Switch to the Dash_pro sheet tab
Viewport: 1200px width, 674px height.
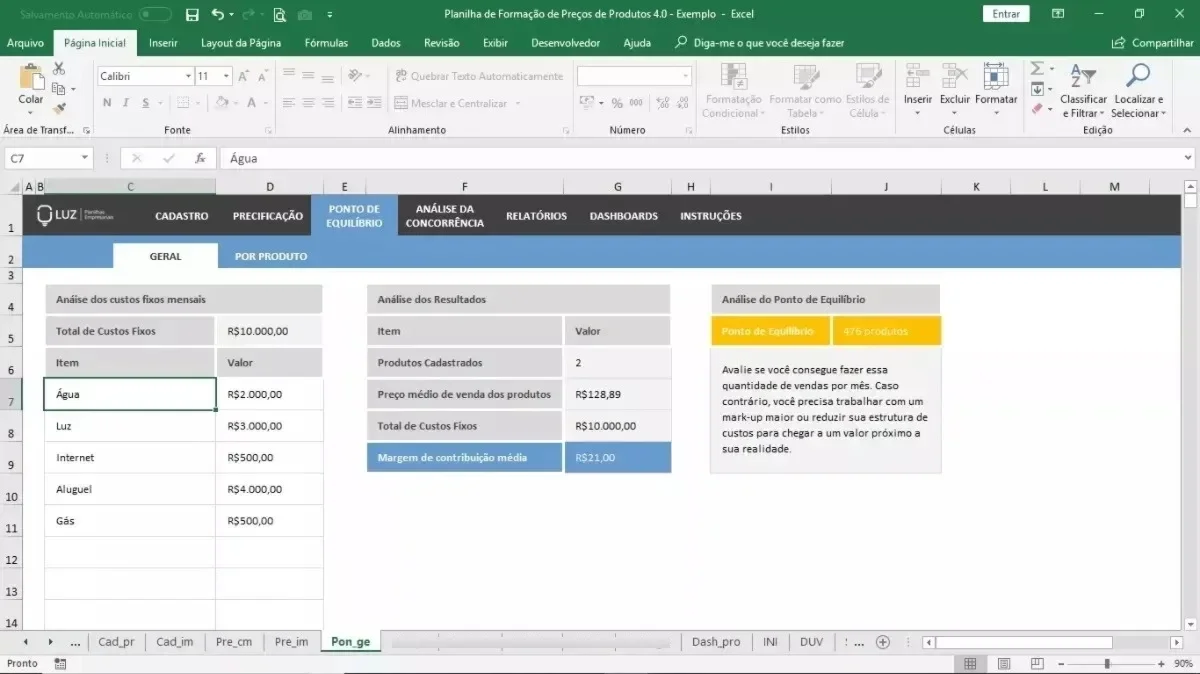716,642
